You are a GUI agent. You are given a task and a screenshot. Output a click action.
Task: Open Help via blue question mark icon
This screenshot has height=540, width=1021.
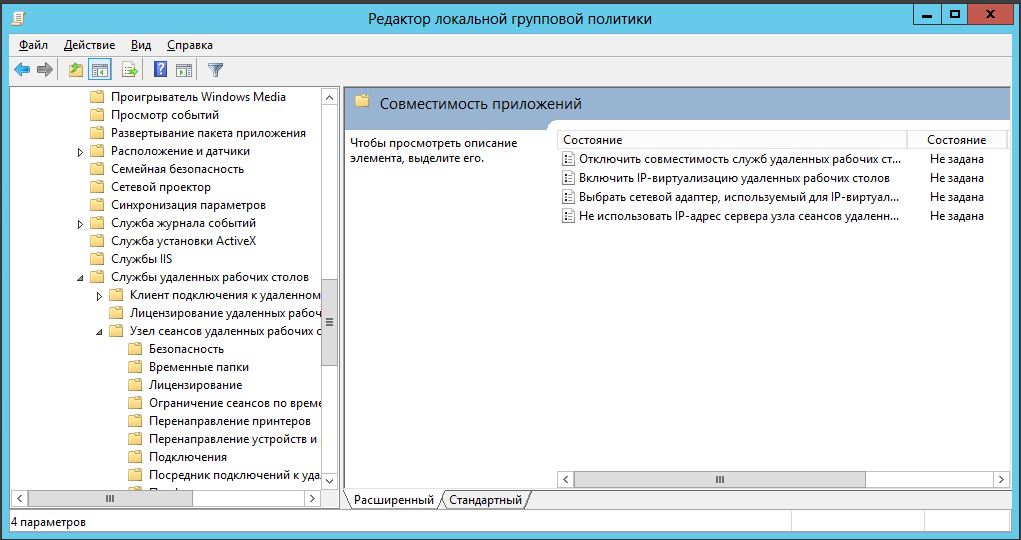(160, 70)
